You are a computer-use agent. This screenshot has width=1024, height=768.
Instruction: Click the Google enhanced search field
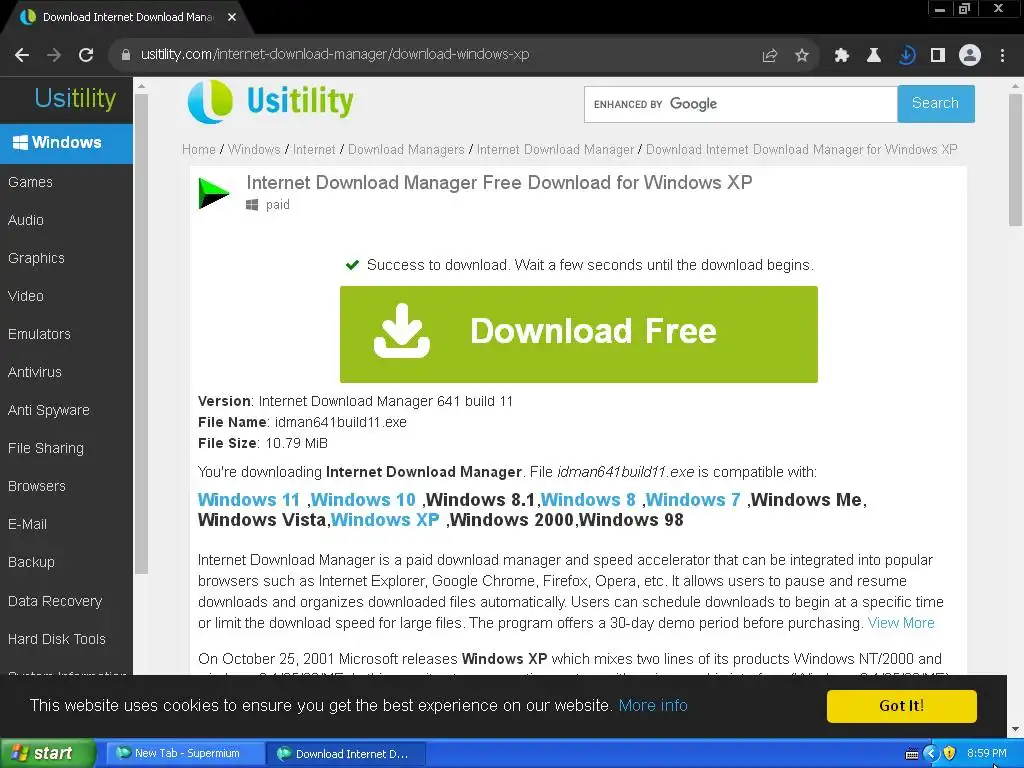point(741,104)
